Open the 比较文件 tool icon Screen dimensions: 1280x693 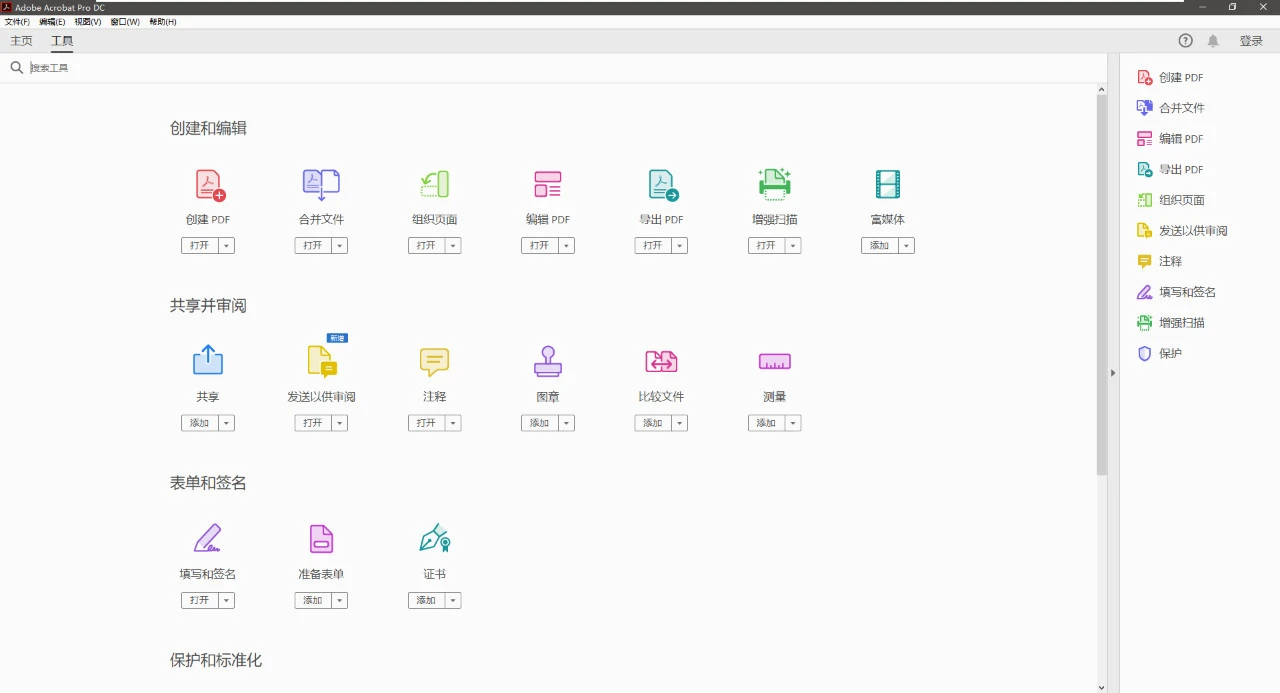pos(661,362)
